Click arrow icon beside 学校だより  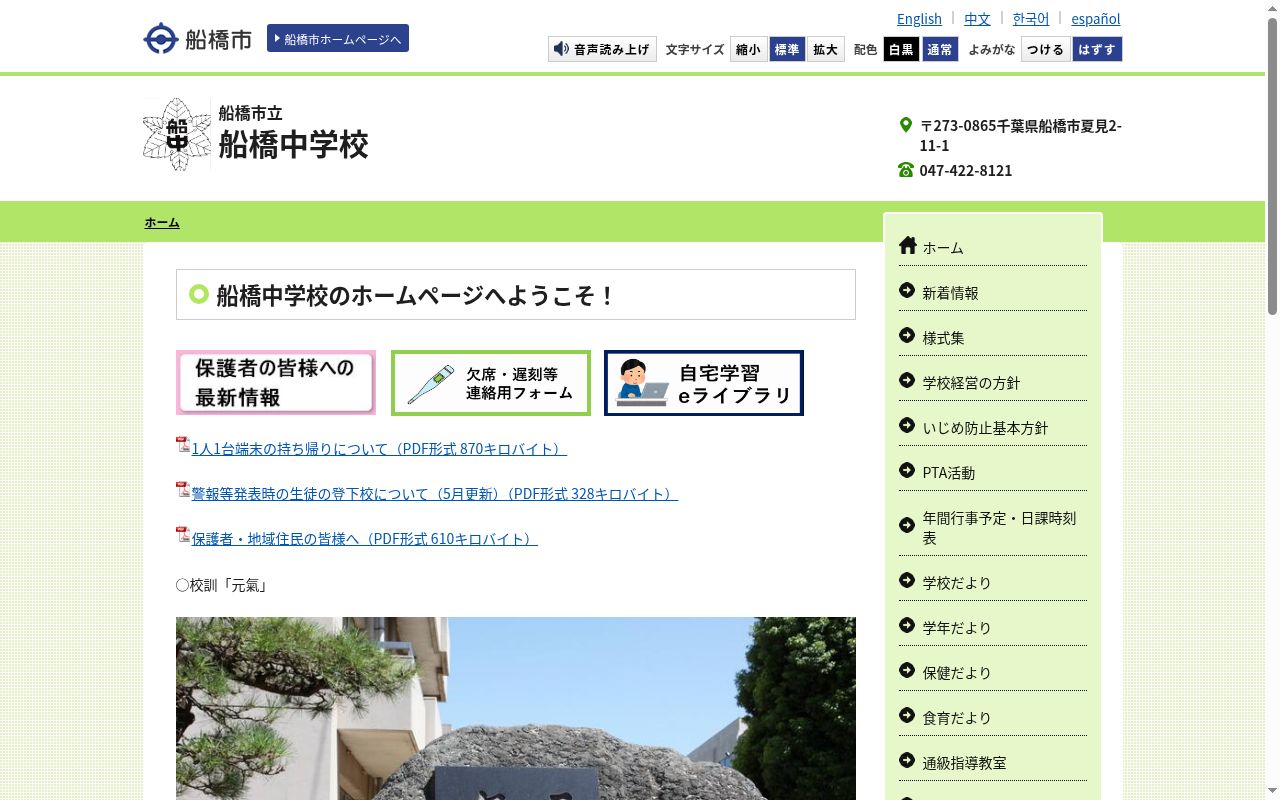907,580
